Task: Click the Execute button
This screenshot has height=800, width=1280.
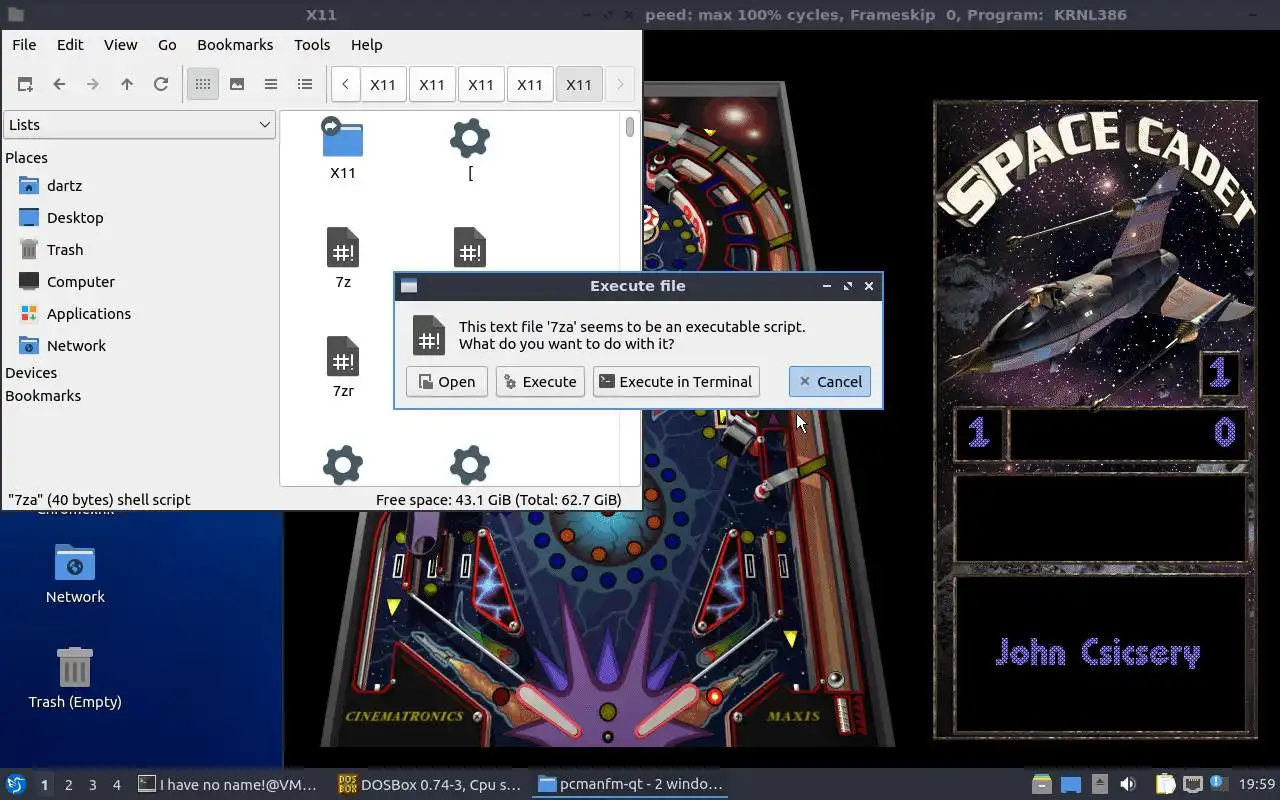Action: (540, 381)
